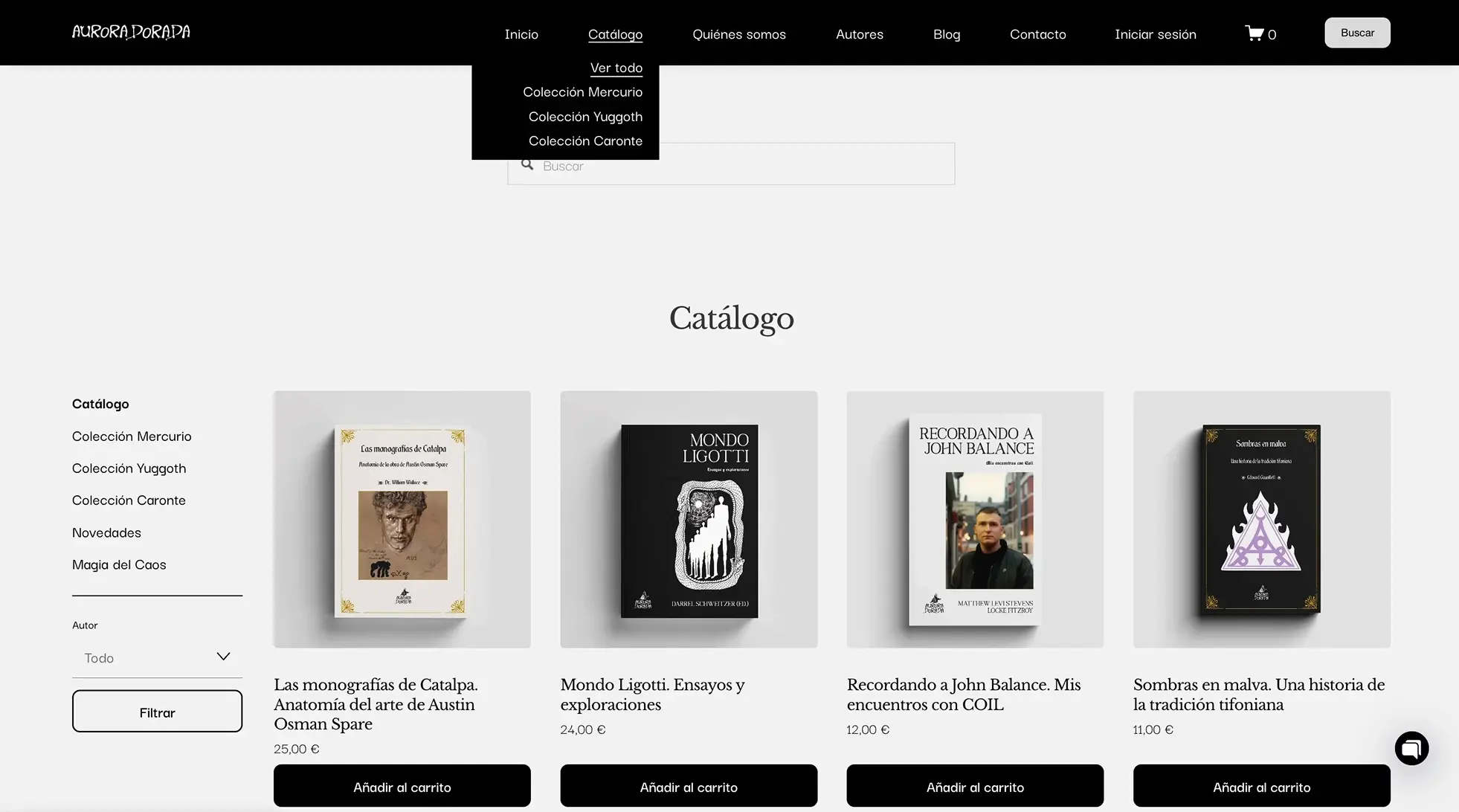Open the Autores page
The height and width of the screenshot is (812, 1459).
(860, 34)
